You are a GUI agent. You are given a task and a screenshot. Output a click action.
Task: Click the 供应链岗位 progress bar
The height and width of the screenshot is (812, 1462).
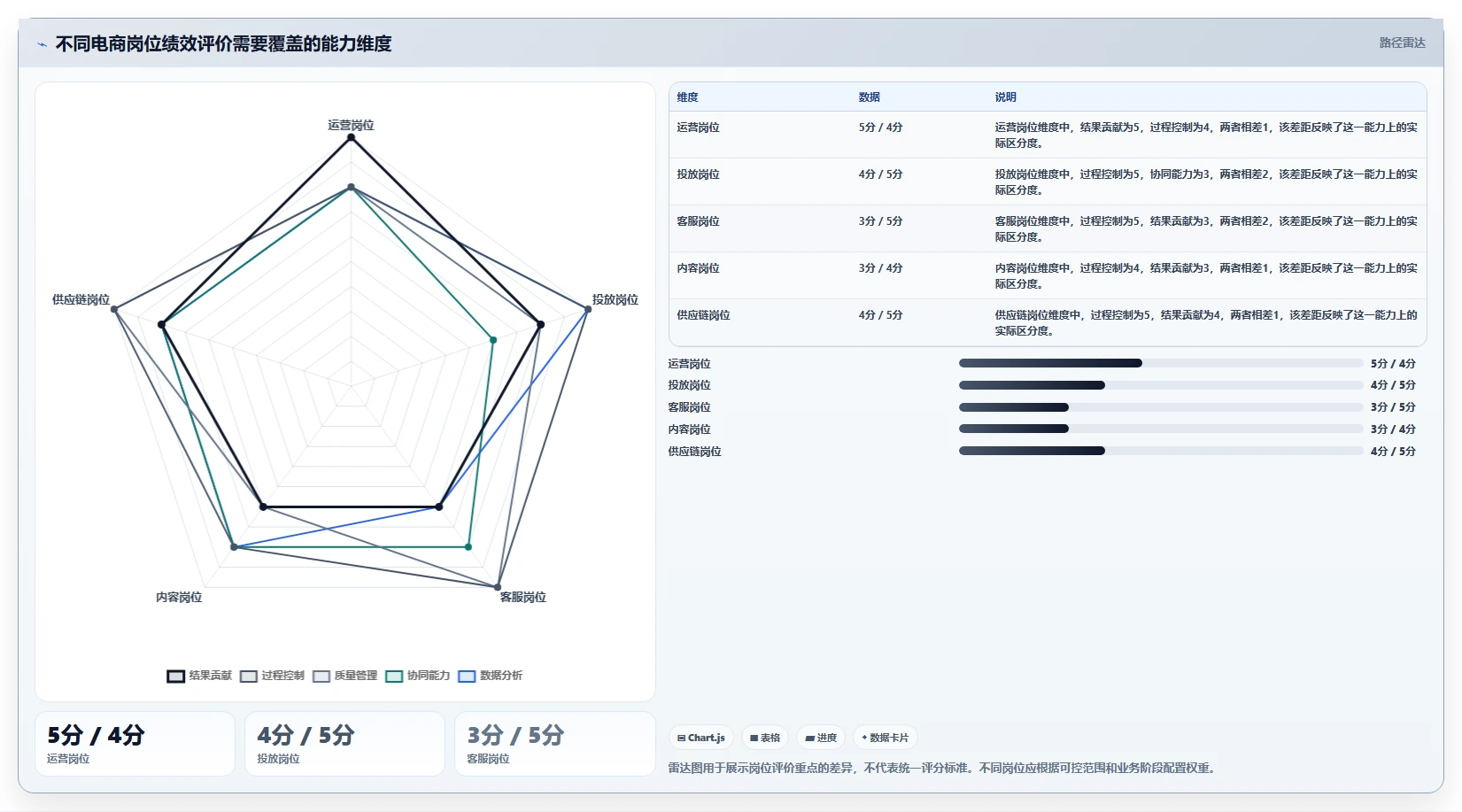click(1161, 451)
